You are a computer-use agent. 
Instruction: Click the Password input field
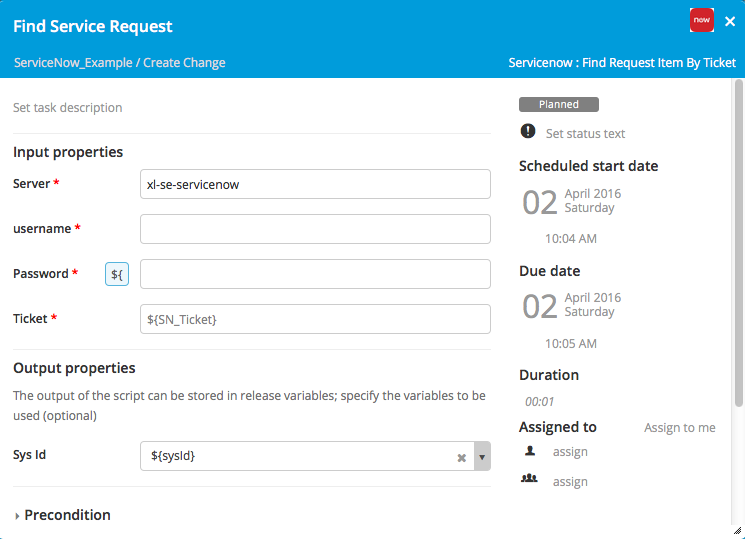pos(315,274)
